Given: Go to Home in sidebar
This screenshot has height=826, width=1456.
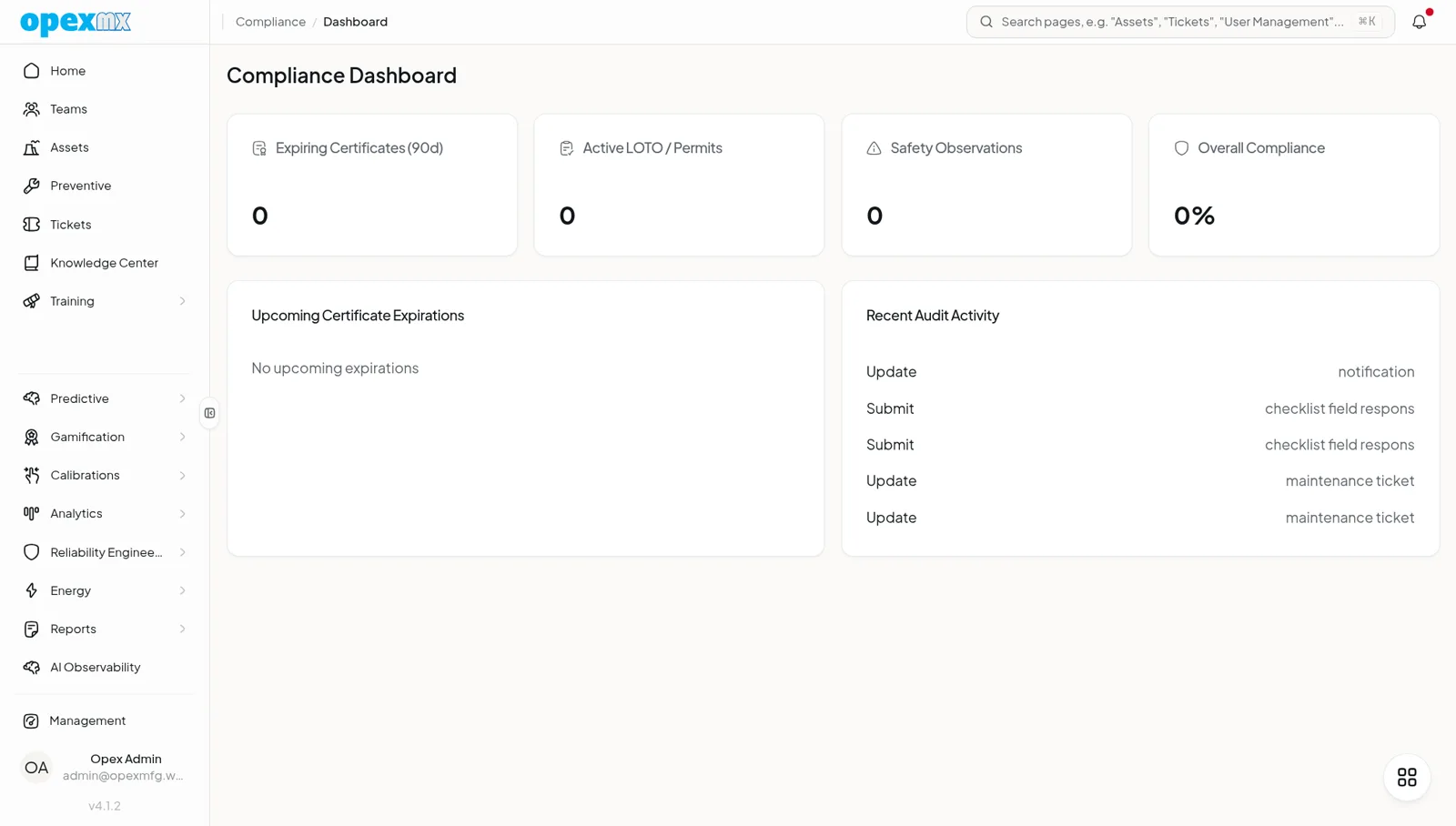Looking at the screenshot, I should pyautogui.click(x=105, y=71).
